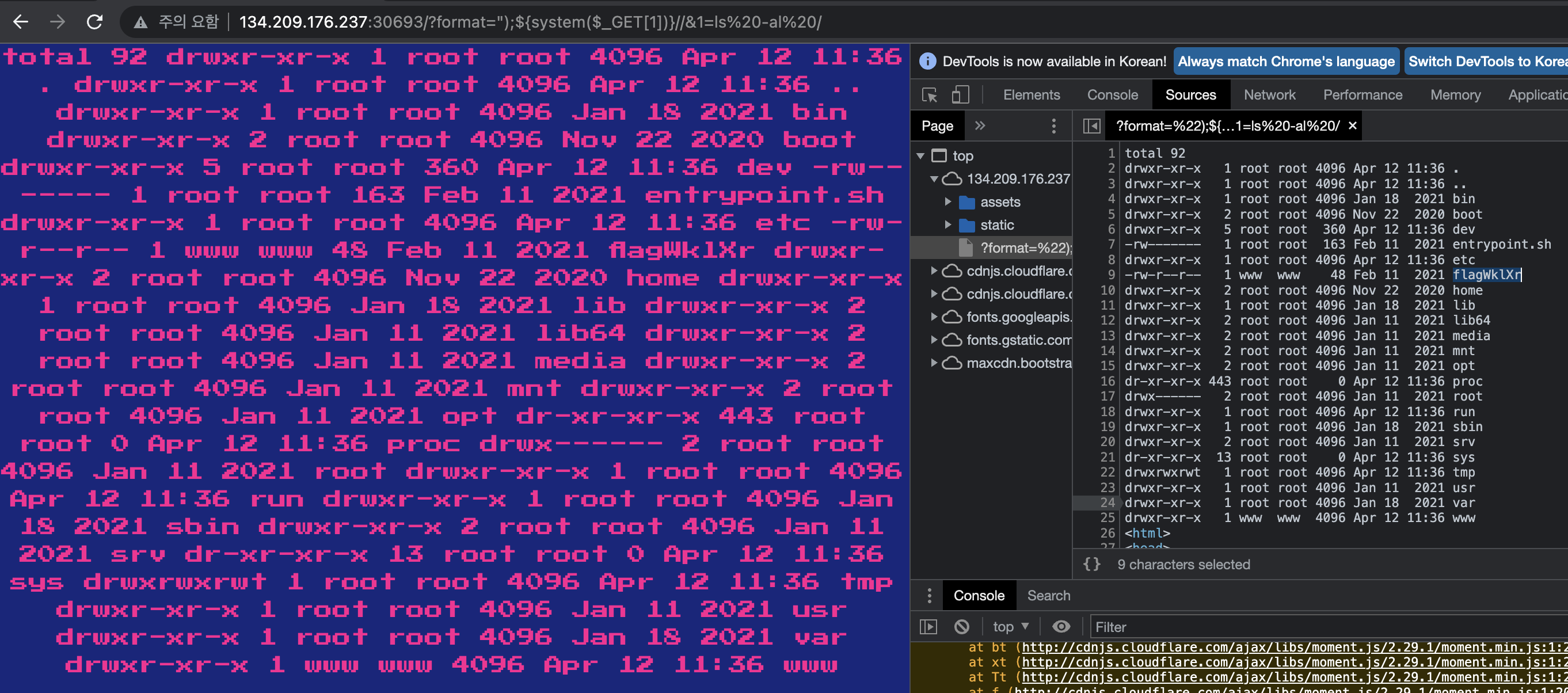Click the assets folder icon

point(966,202)
